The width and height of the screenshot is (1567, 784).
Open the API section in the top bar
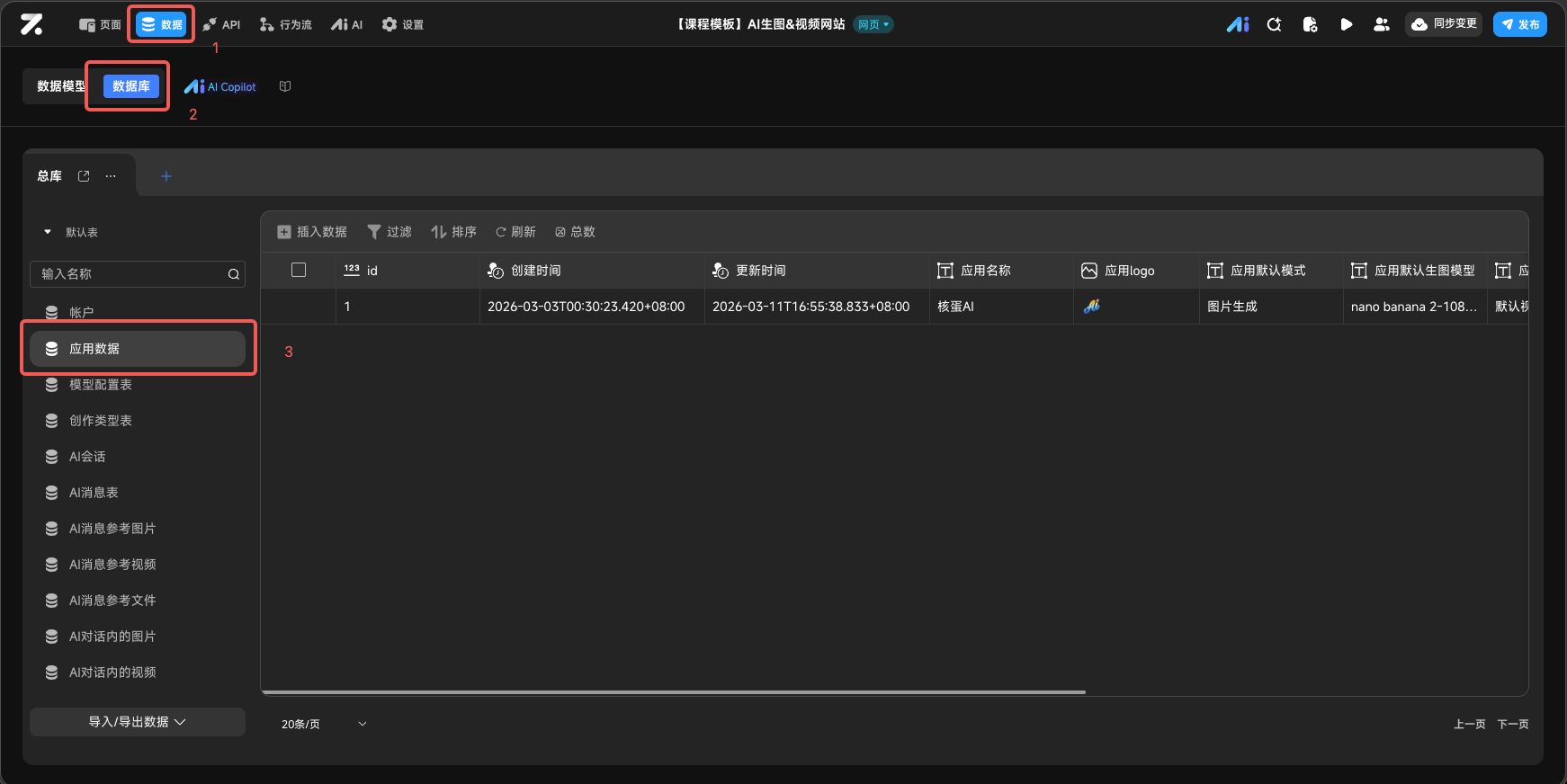pos(221,25)
